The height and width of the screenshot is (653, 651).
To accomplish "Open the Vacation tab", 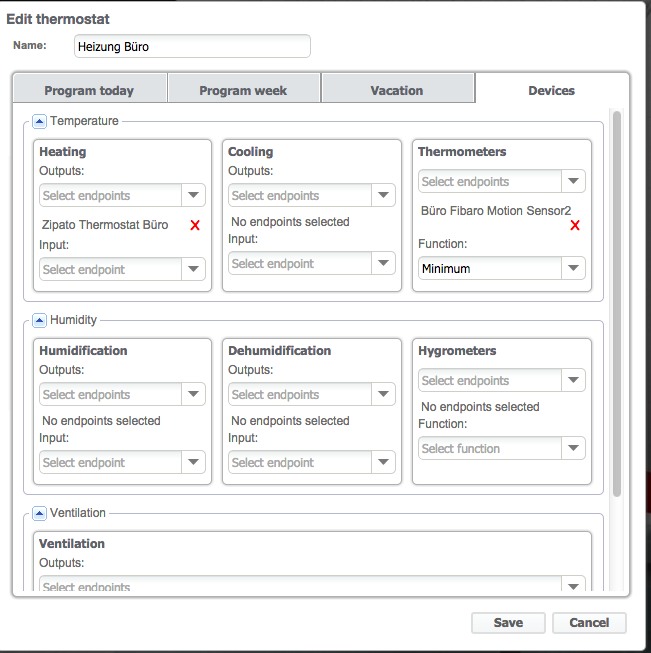I will tap(397, 90).
